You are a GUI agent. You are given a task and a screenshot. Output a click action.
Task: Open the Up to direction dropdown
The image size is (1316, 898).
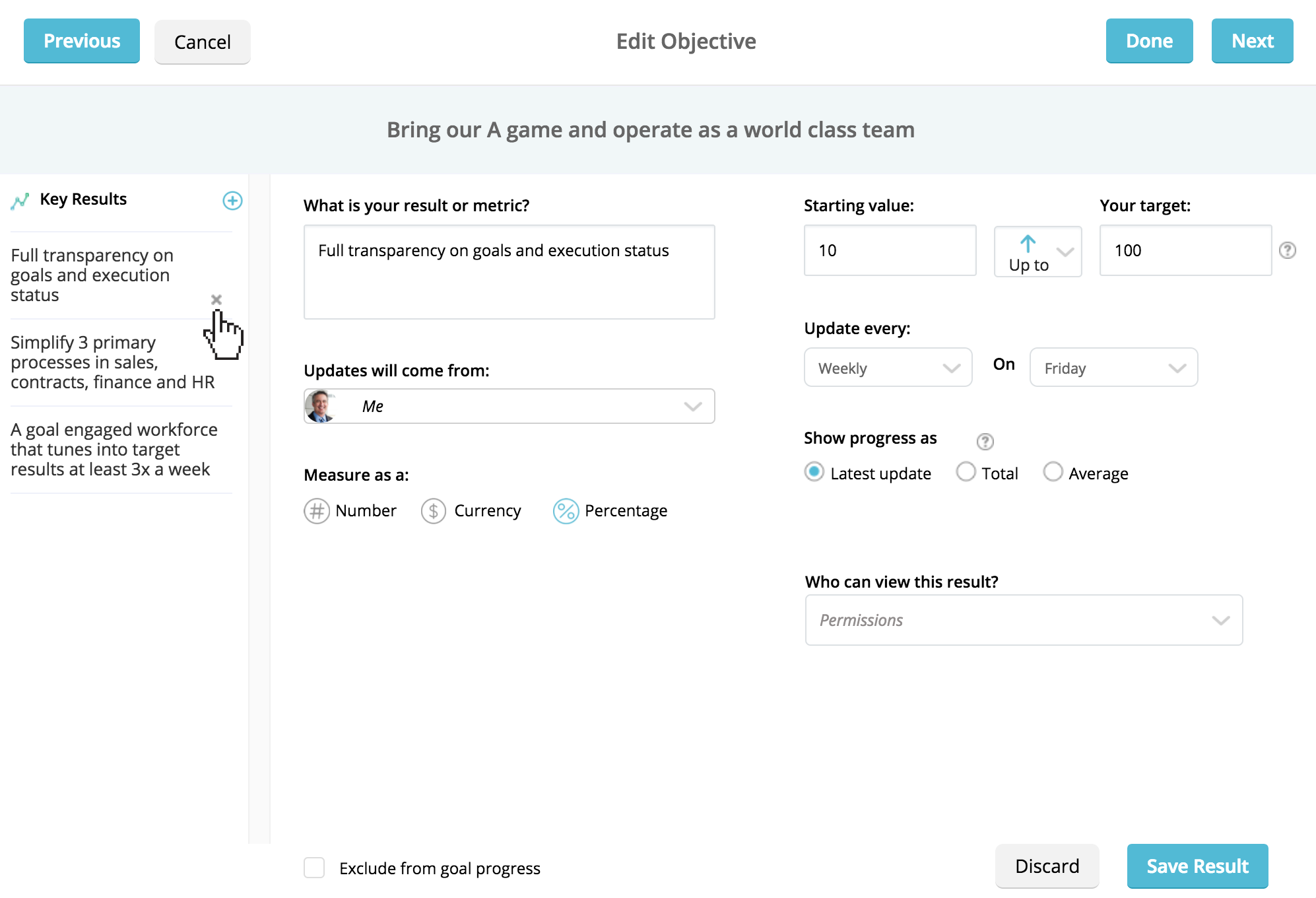click(1037, 252)
